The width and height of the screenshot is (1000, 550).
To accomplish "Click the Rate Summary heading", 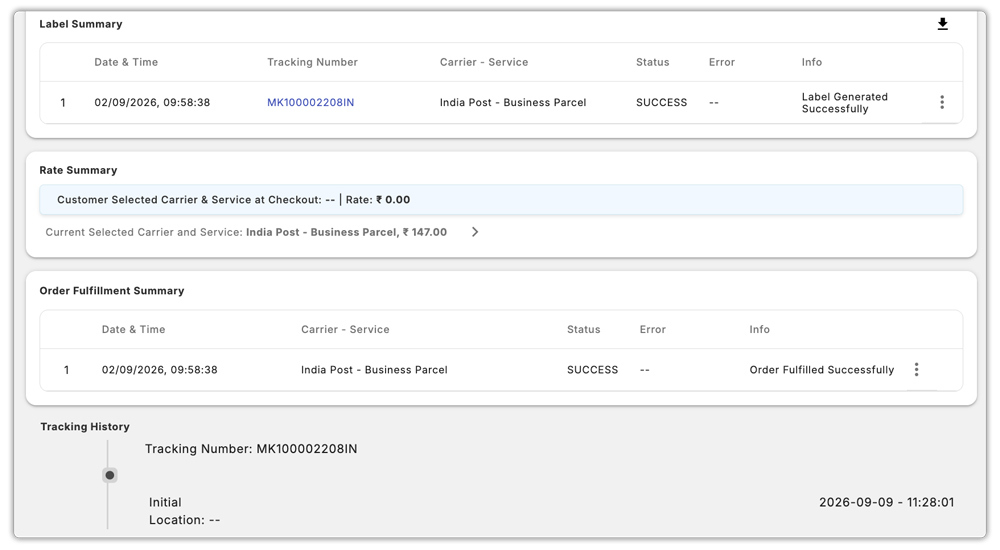I will [78, 170].
